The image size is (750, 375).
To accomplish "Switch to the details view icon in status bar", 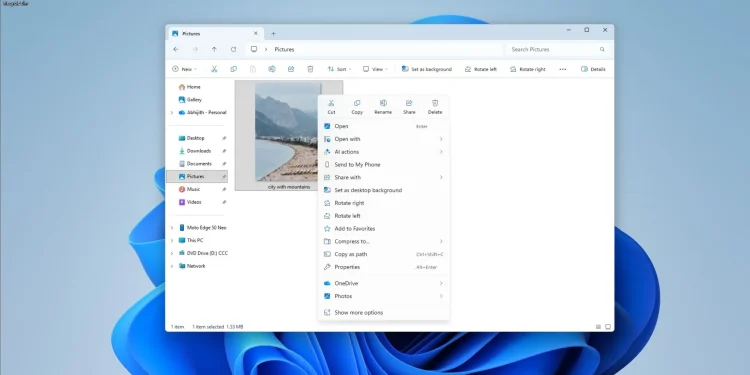I will tap(598, 327).
